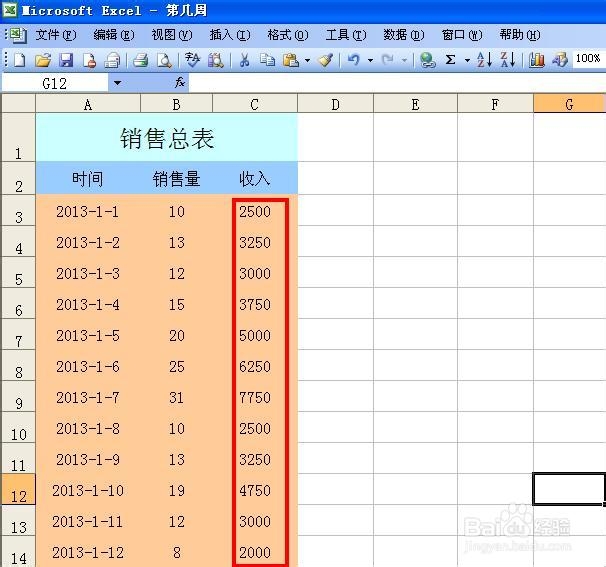Expand the Redo history dropdown arrow
606x567 pixels.
404,60
